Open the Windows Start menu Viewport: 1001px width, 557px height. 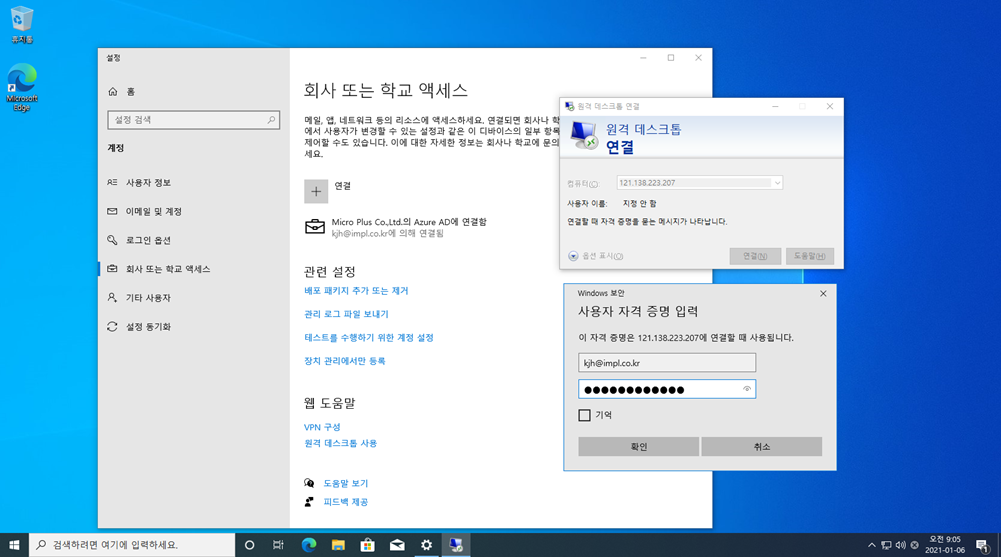click(x=14, y=545)
